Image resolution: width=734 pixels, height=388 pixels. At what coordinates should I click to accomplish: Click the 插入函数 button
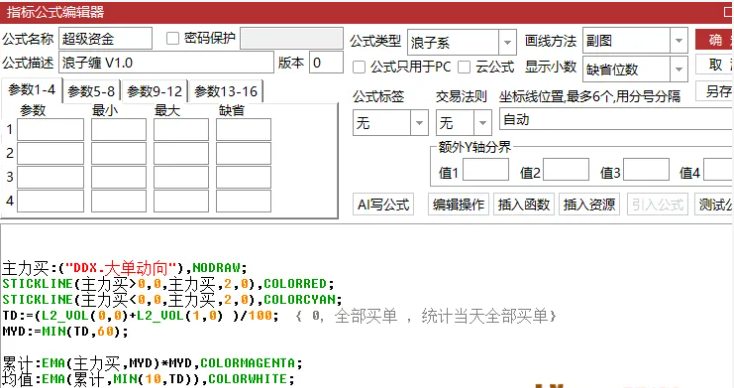[x=524, y=205]
